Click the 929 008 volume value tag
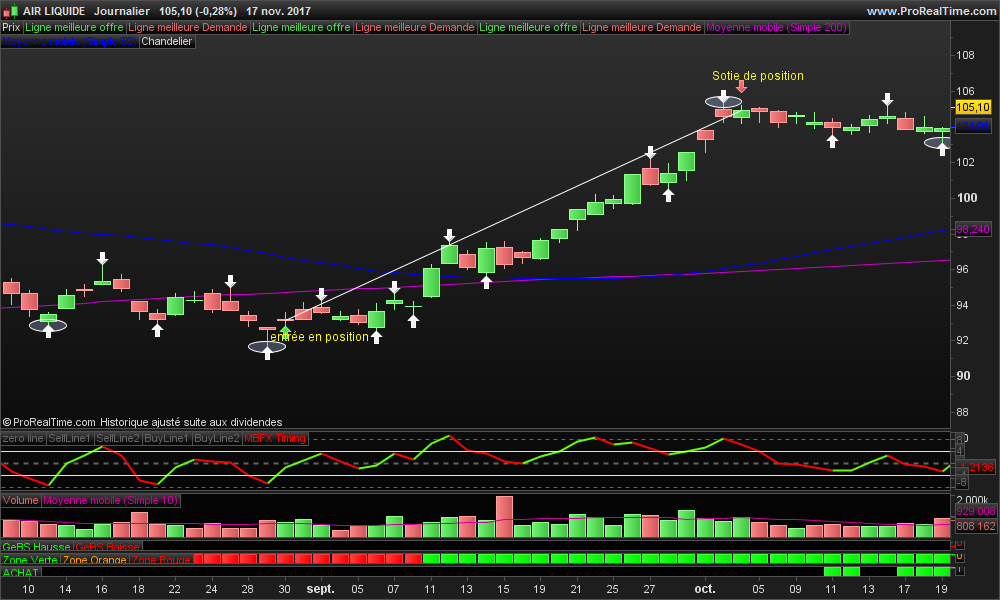This screenshot has height=600, width=1000. pyautogui.click(x=975, y=511)
